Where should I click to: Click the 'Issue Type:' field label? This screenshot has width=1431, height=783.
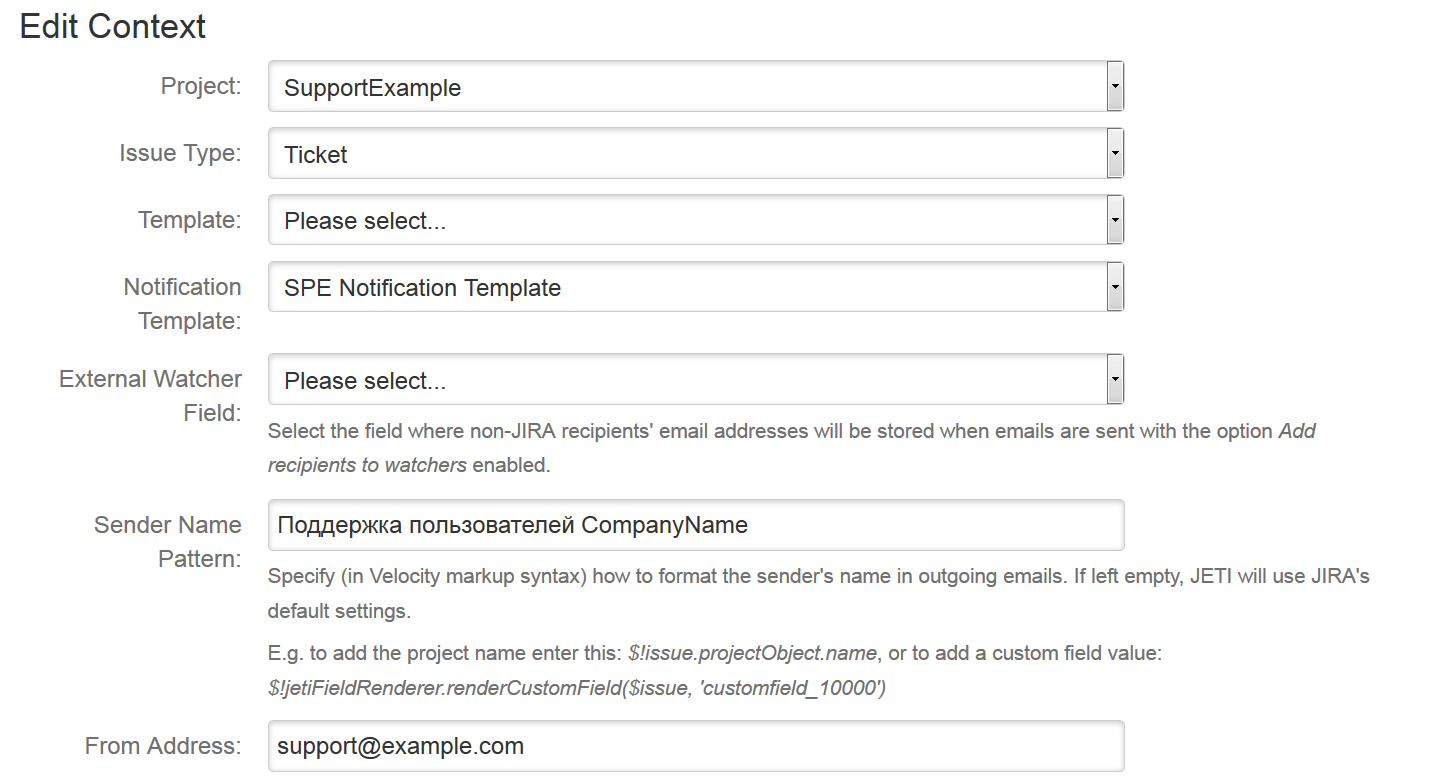(x=180, y=153)
